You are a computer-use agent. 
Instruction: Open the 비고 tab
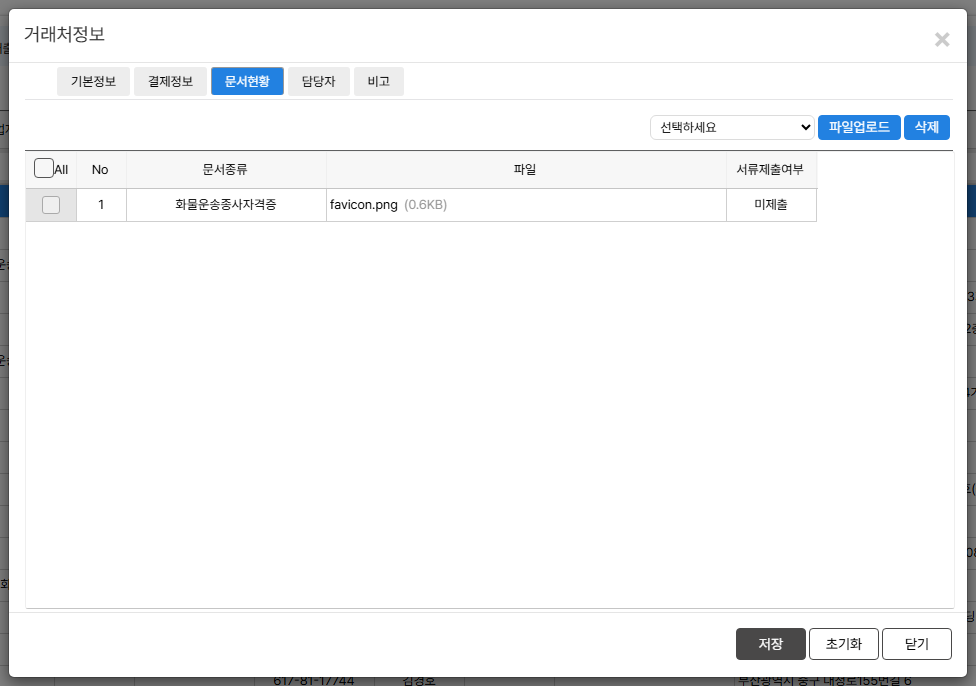point(378,82)
